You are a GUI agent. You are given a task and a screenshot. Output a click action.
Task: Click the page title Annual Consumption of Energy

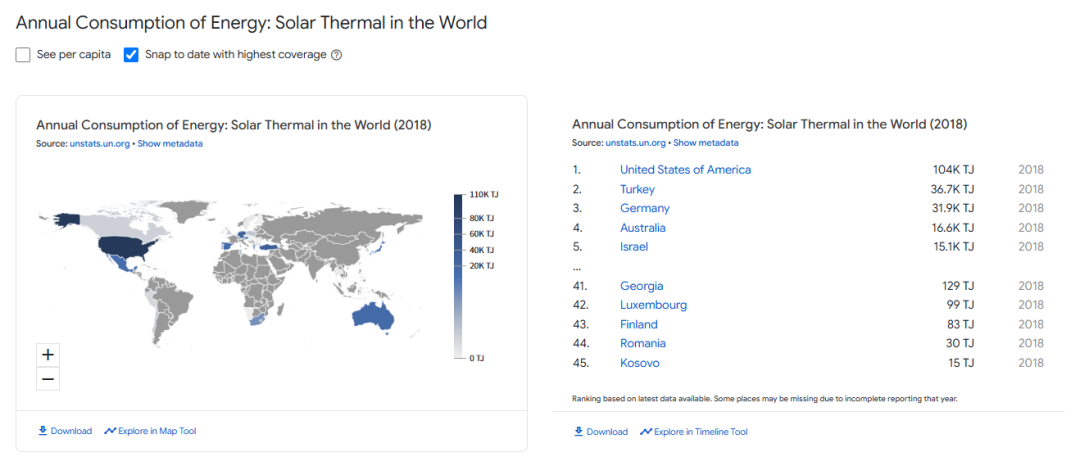(251, 23)
